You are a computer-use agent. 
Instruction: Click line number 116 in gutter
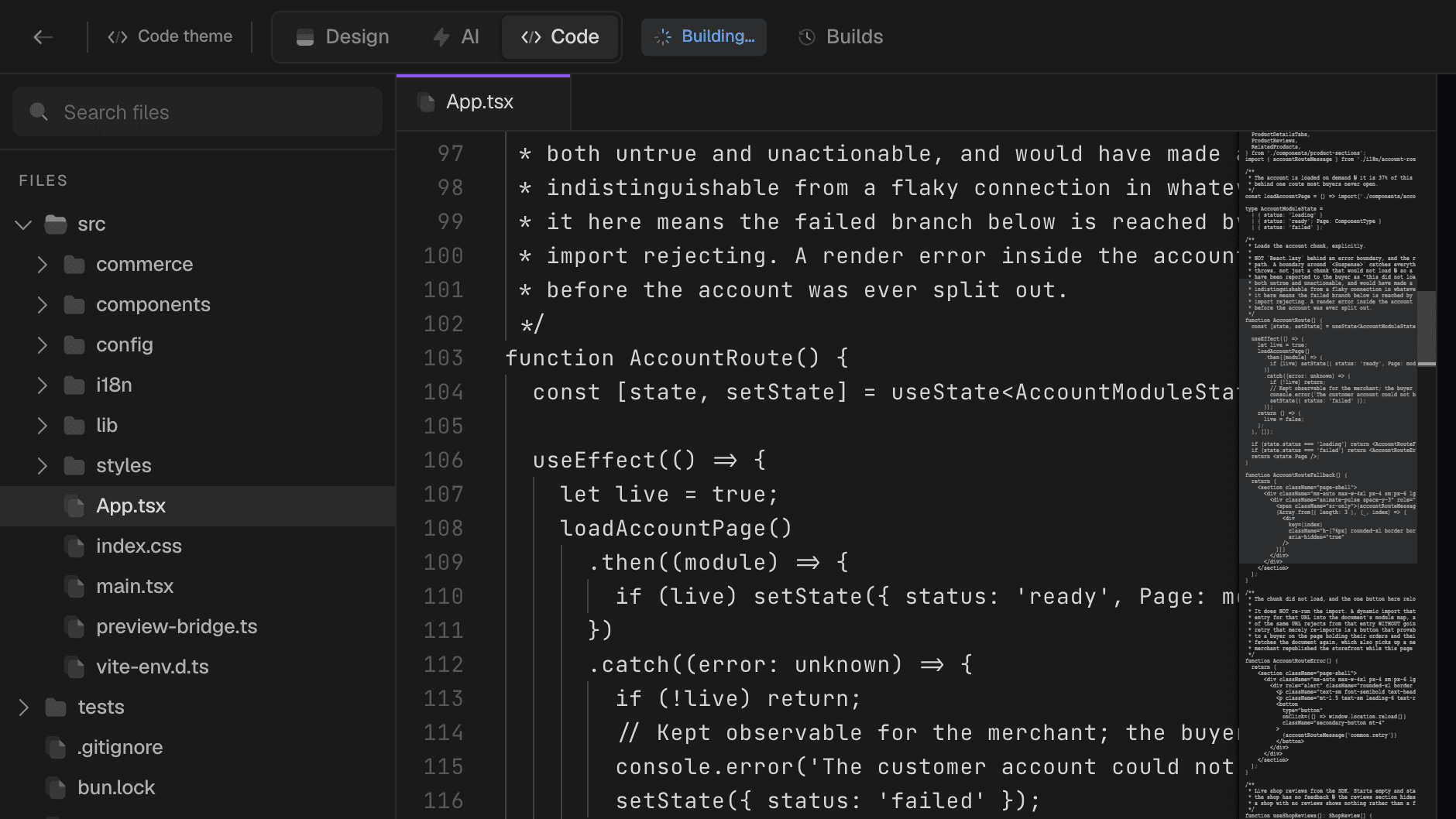[x=444, y=801]
